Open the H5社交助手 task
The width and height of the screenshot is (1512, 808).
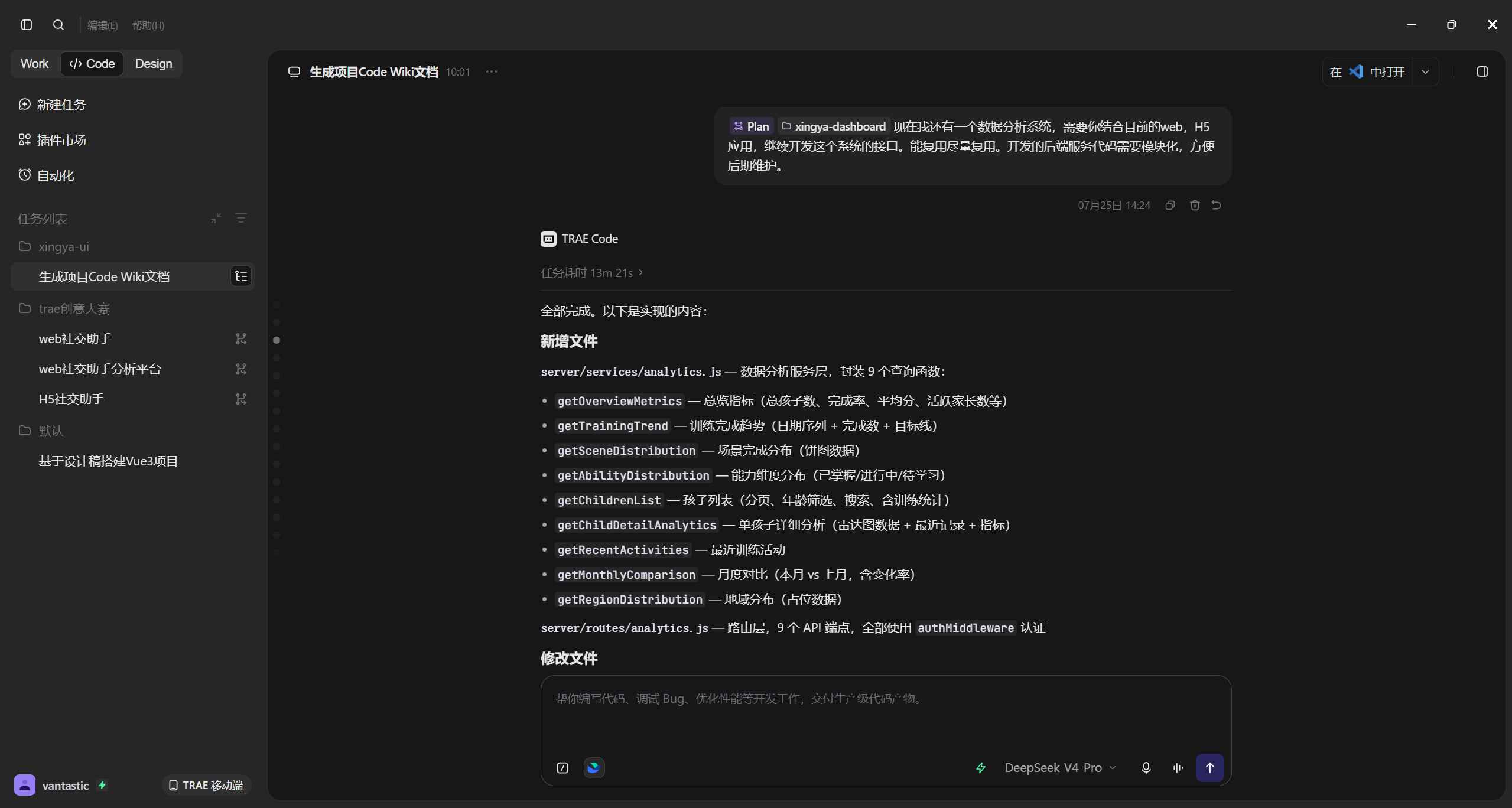(71, 399)
